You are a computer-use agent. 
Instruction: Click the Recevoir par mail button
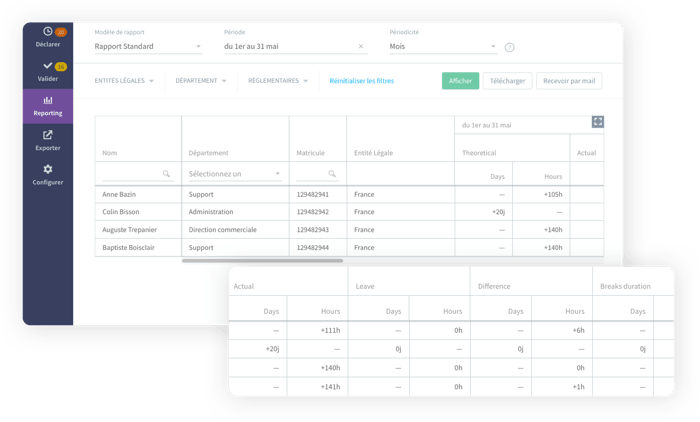coord(569,81)
